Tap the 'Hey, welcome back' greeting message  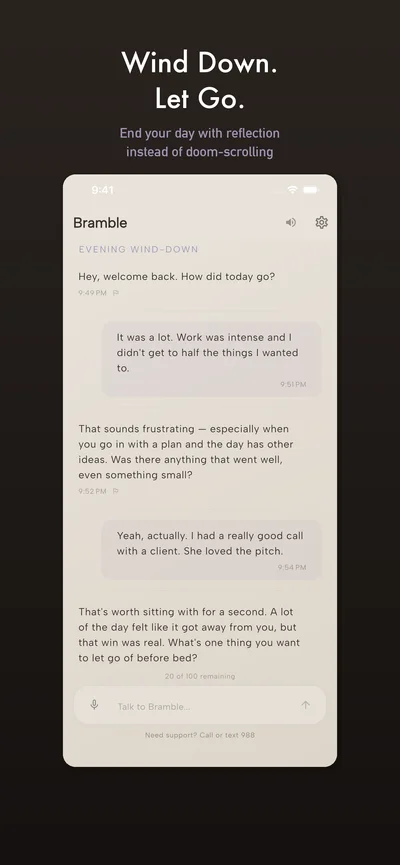coord(177,277)
